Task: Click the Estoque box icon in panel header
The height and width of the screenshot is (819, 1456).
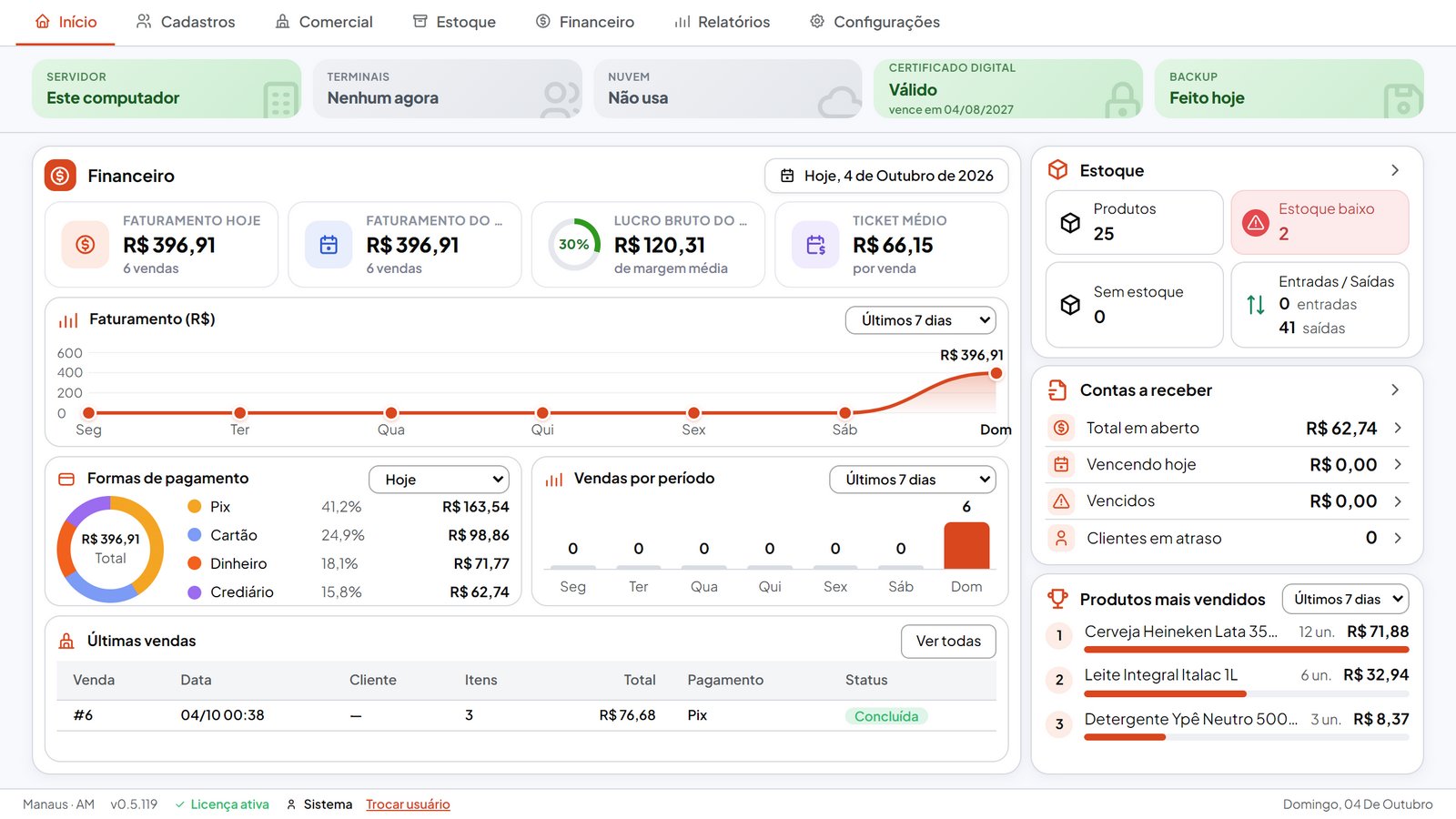Action: click(1057, 170)
